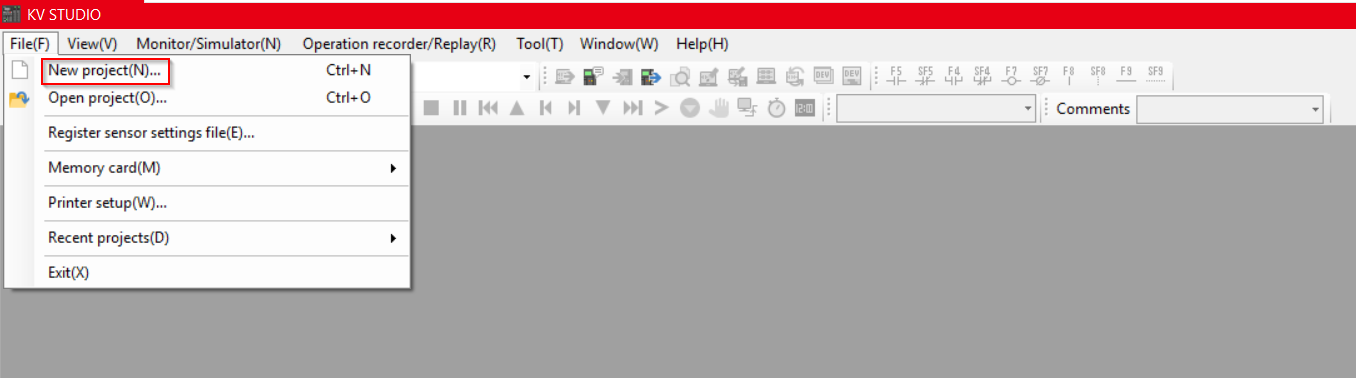Click the F4 parallel contact icon
1356x378 pixels.
click(954, 75)
